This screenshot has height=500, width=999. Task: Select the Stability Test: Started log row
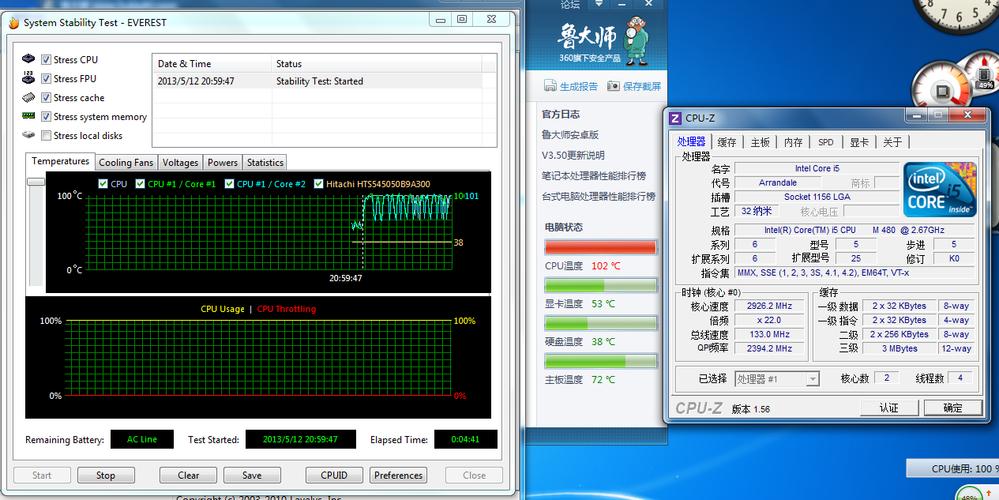pos(324,81)
